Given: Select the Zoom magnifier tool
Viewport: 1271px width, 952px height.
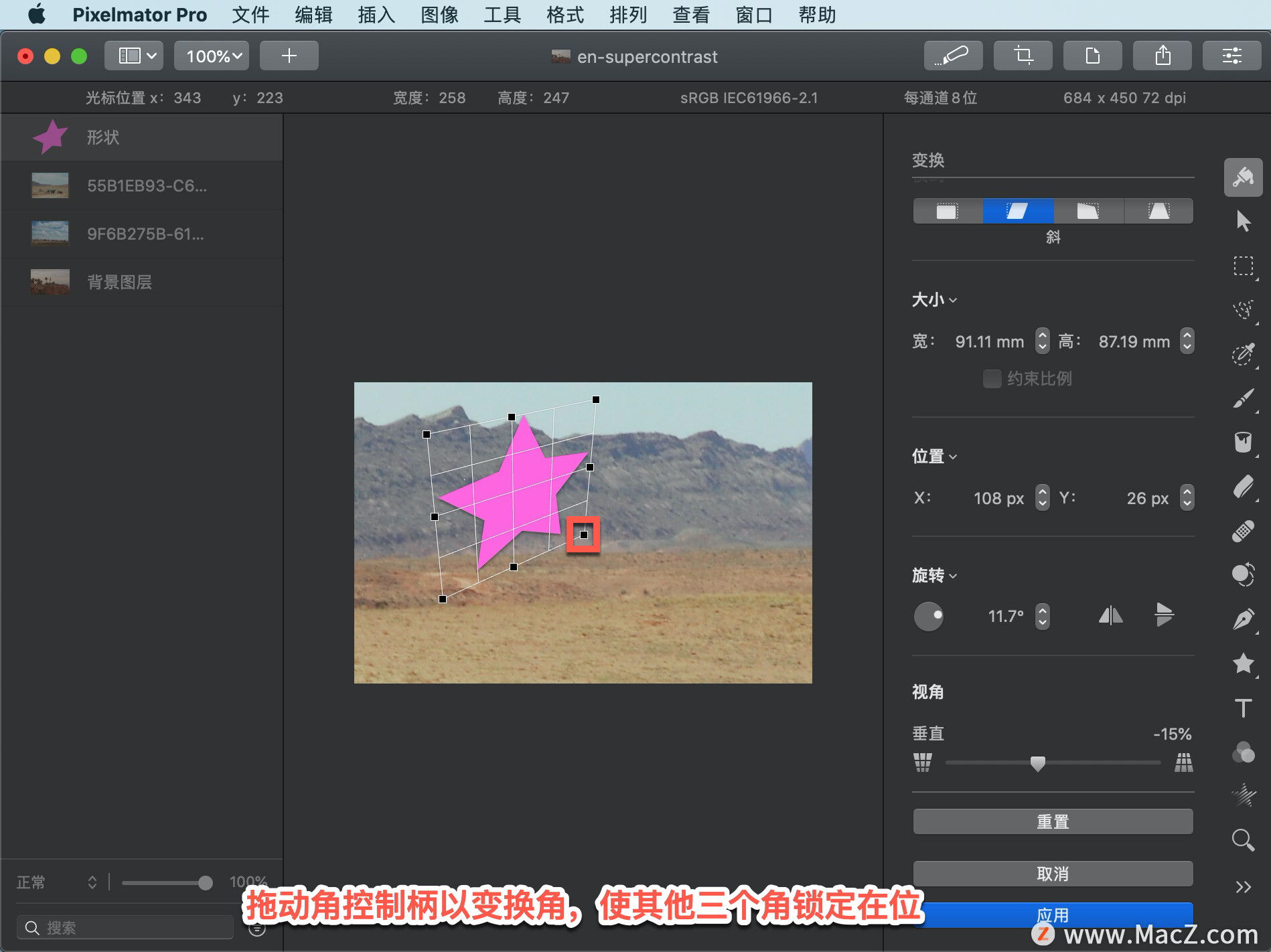Looking at the screenshot, I should 1243,840.
